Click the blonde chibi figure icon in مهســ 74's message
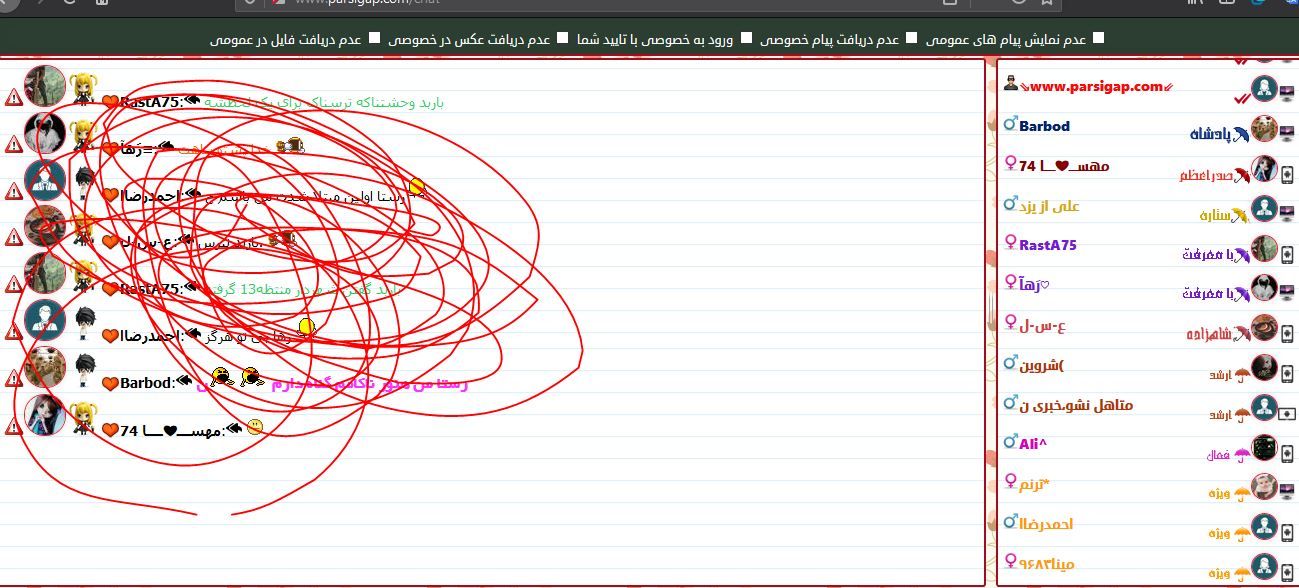The width and height of the screenshot is (1299, 588). click(x=83, y=417)
